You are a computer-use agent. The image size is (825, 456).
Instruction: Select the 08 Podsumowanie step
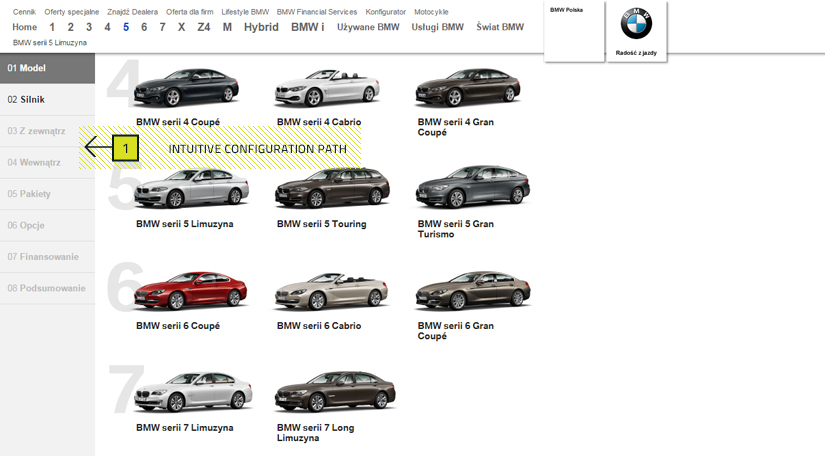pos(47,288)
